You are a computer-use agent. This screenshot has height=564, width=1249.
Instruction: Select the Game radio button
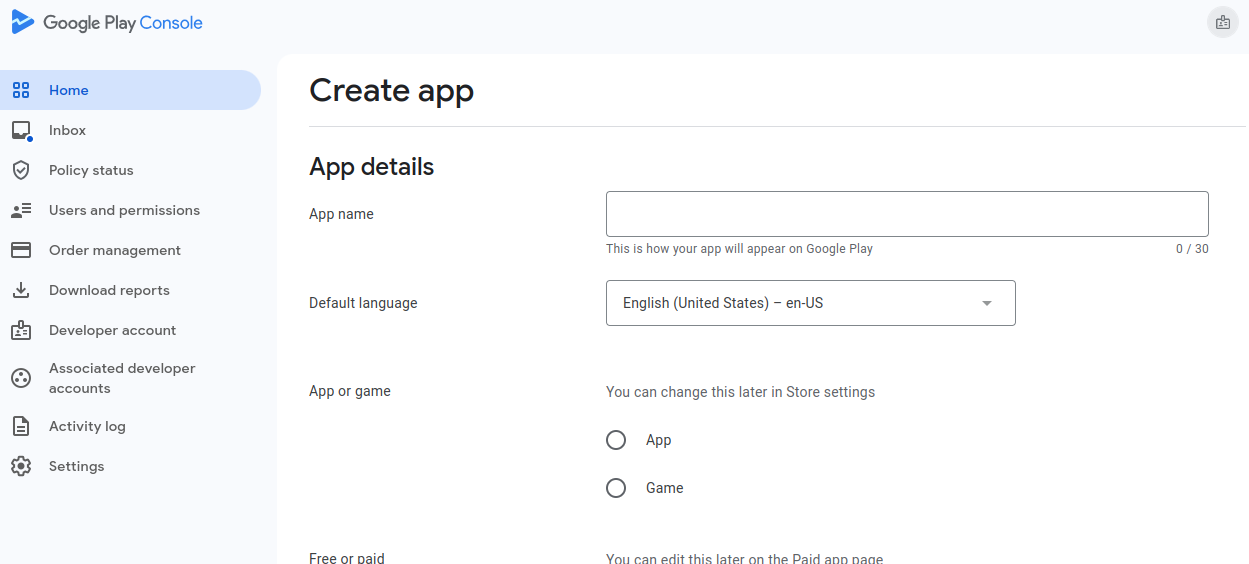click(x=616, y=488)
